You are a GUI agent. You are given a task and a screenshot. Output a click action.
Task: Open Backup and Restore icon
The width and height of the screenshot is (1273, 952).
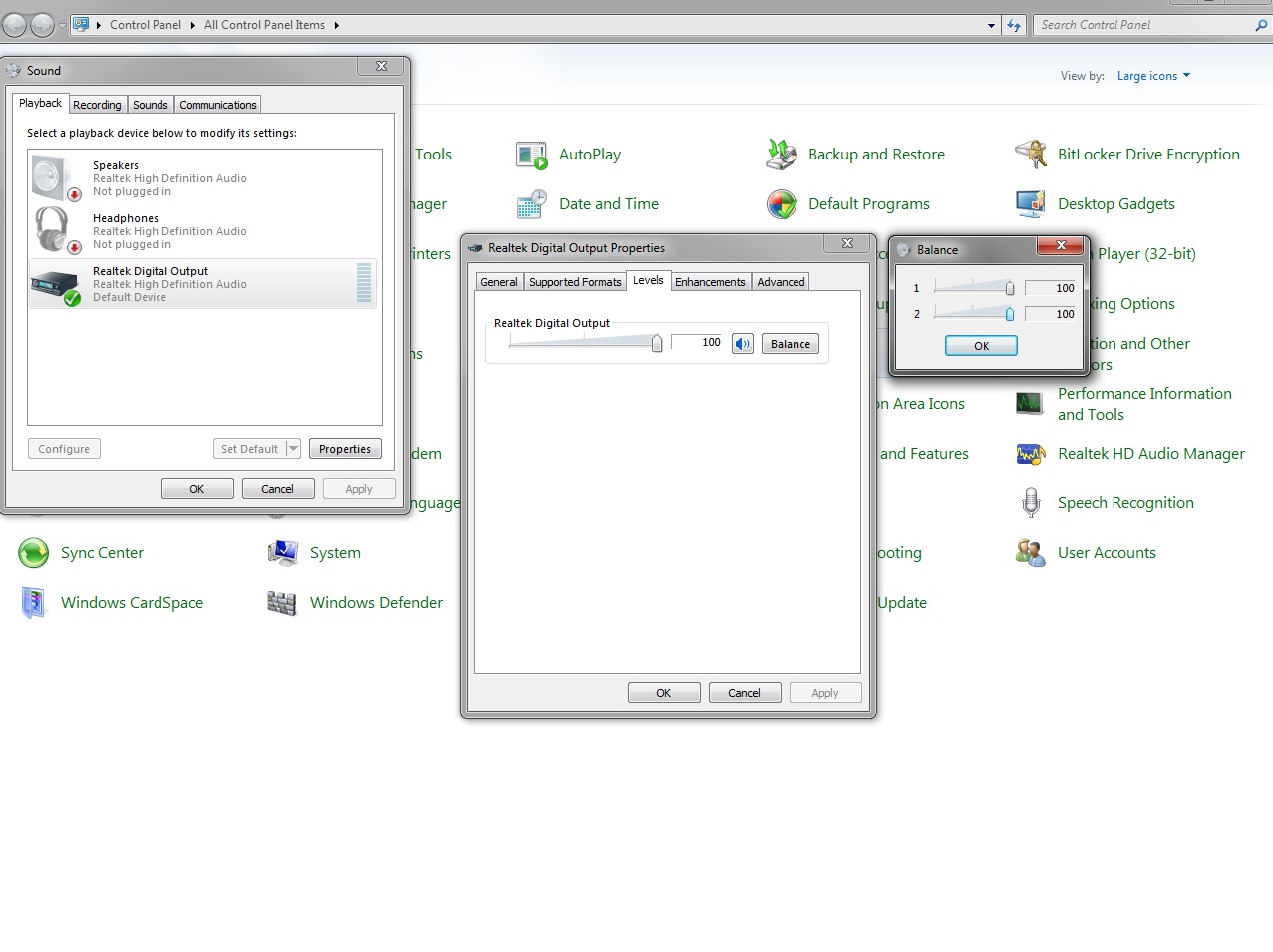tap(782, 155)
